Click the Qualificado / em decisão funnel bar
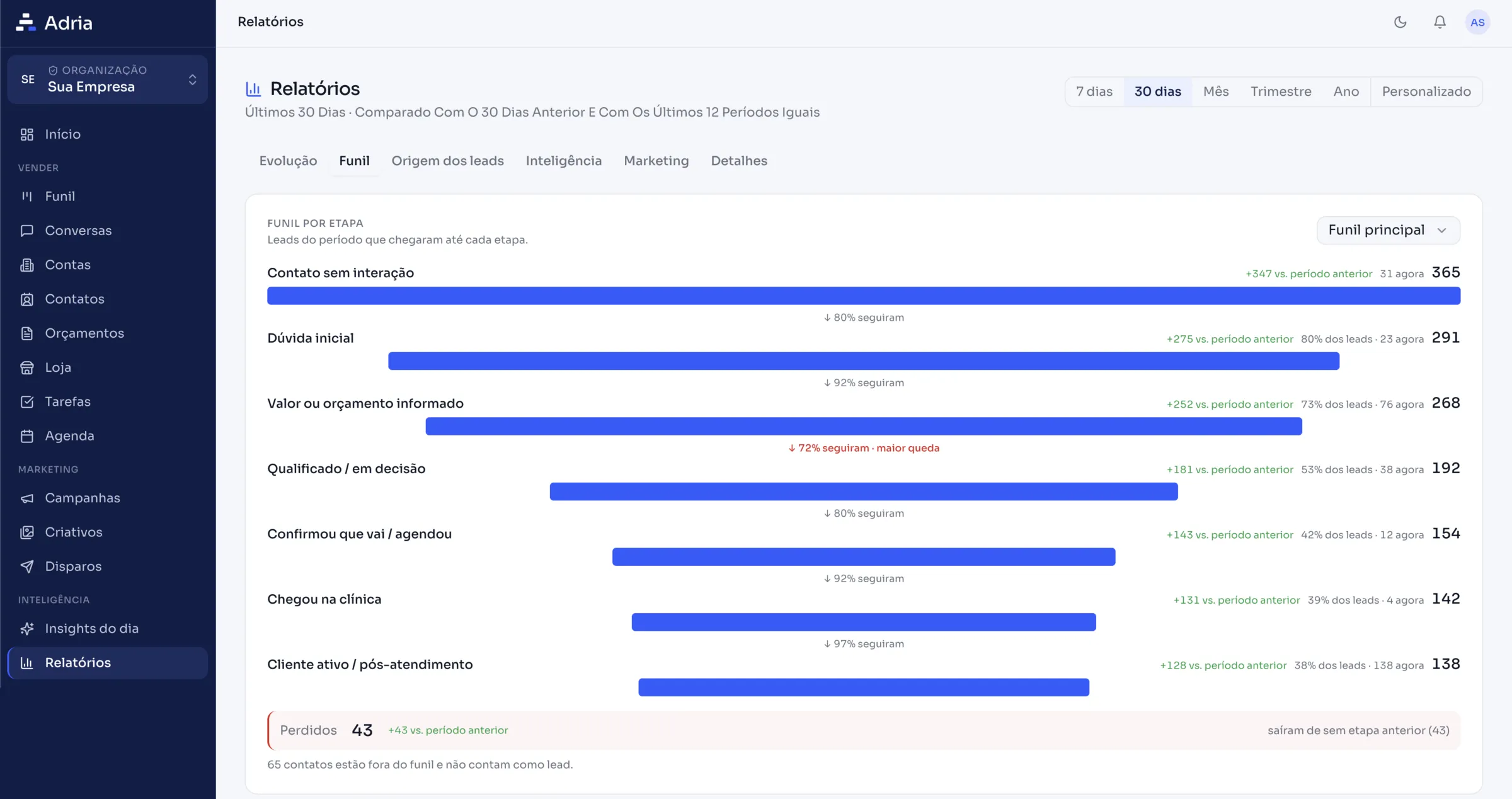 click(x=864, y=492)
